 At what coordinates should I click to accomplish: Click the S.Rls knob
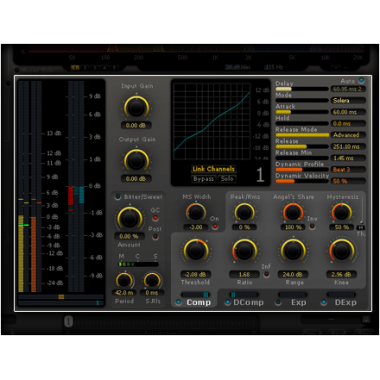pos(152,280)
